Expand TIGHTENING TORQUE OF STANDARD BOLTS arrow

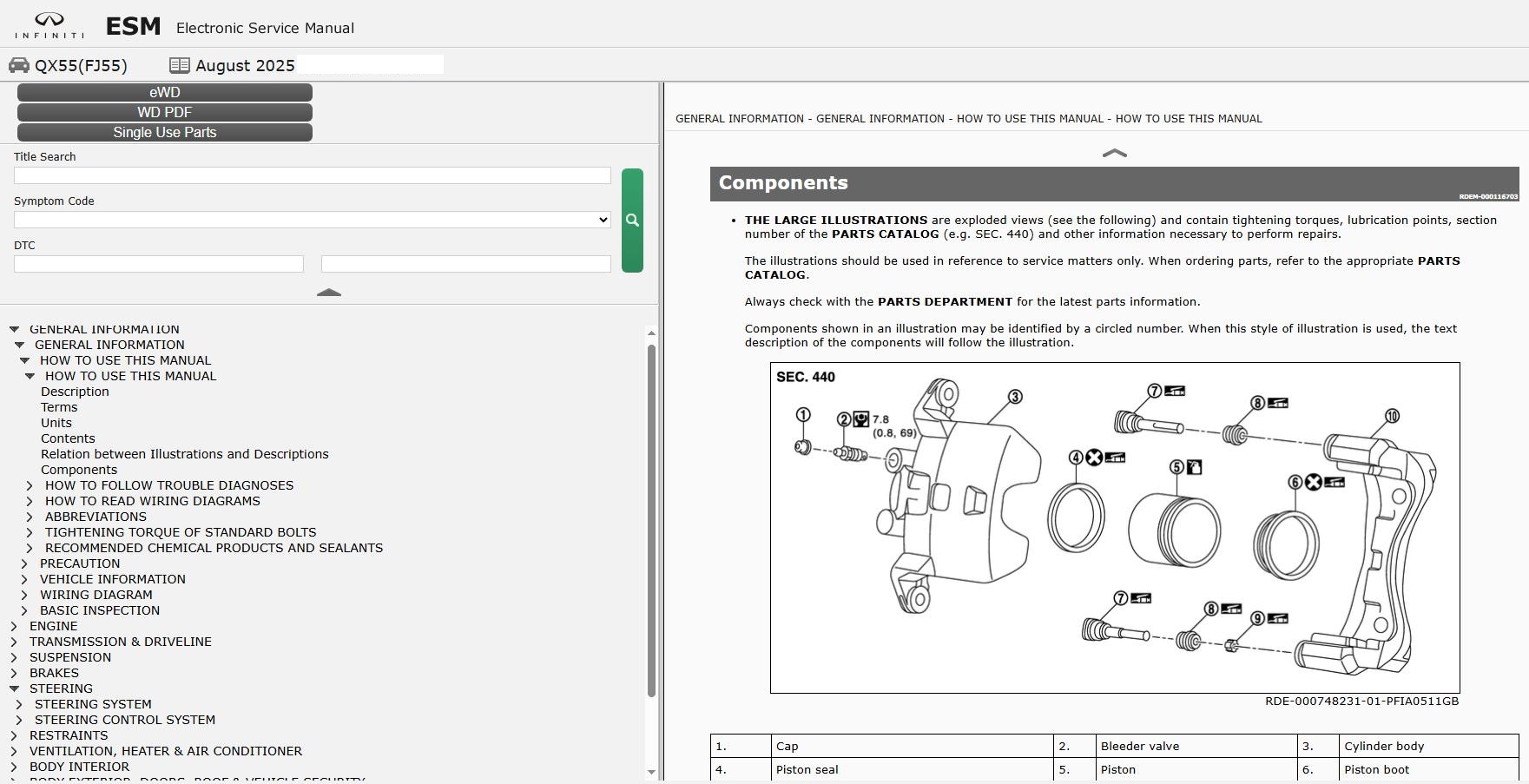tap(30, 532)
